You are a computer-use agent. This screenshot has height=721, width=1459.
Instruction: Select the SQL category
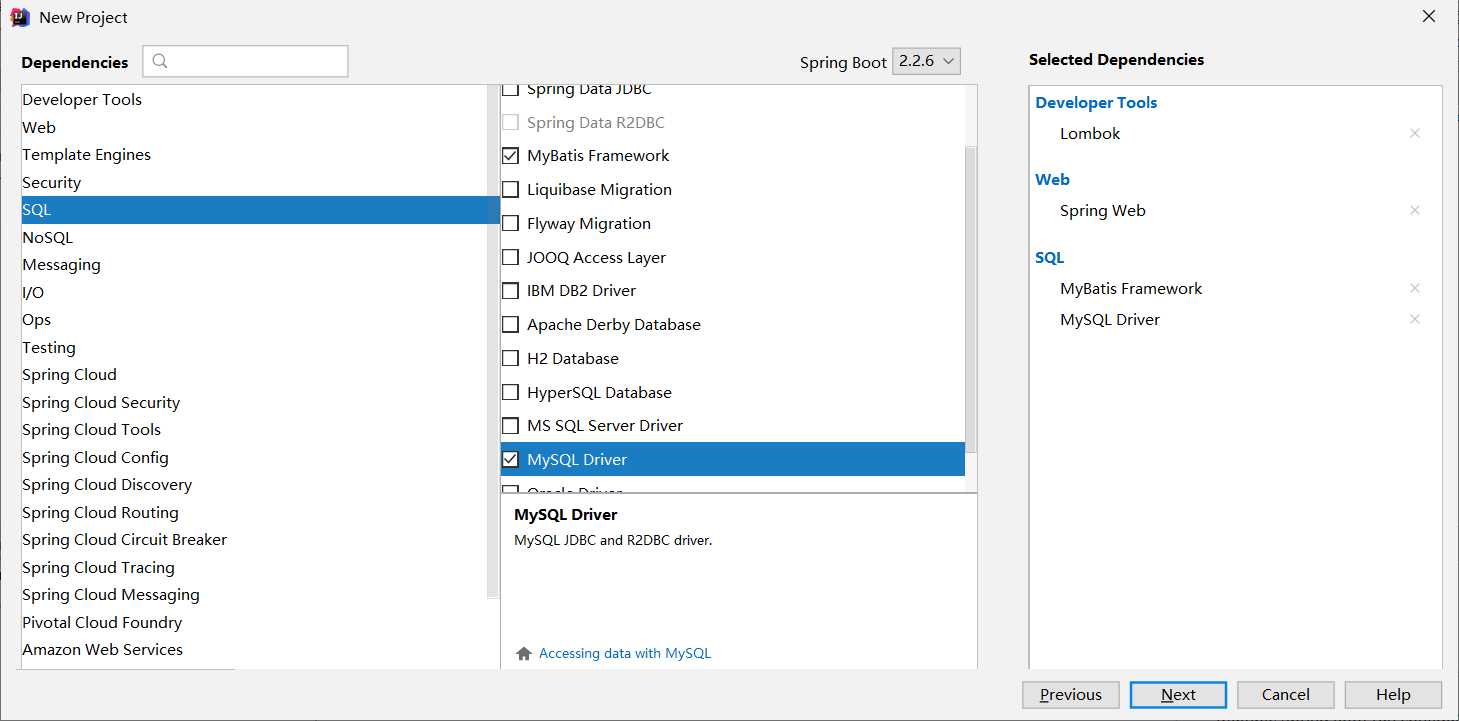tap(260, 209)
